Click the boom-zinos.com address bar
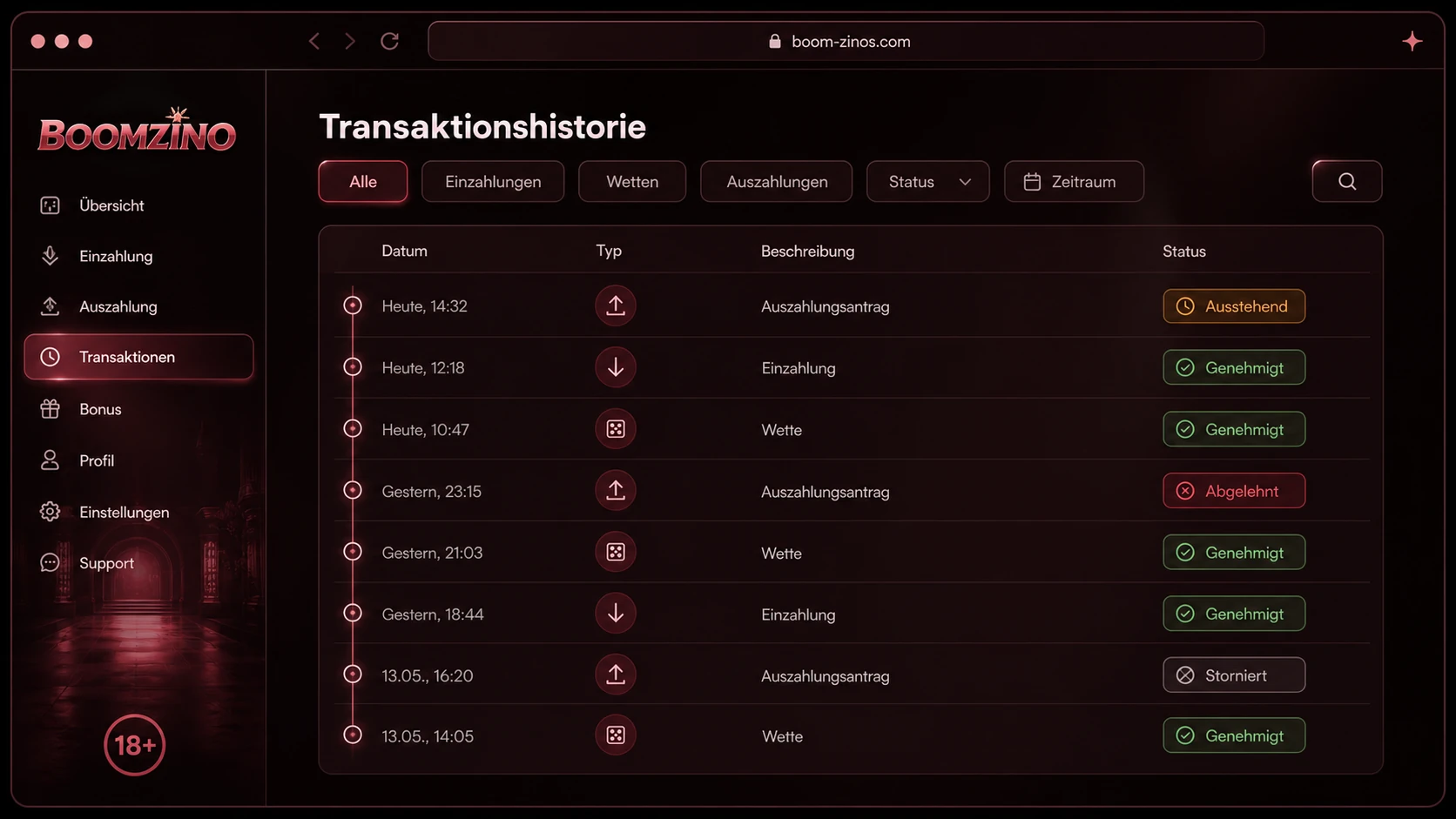The width and height of the screenshot is (1456, 819). point(846,41)
